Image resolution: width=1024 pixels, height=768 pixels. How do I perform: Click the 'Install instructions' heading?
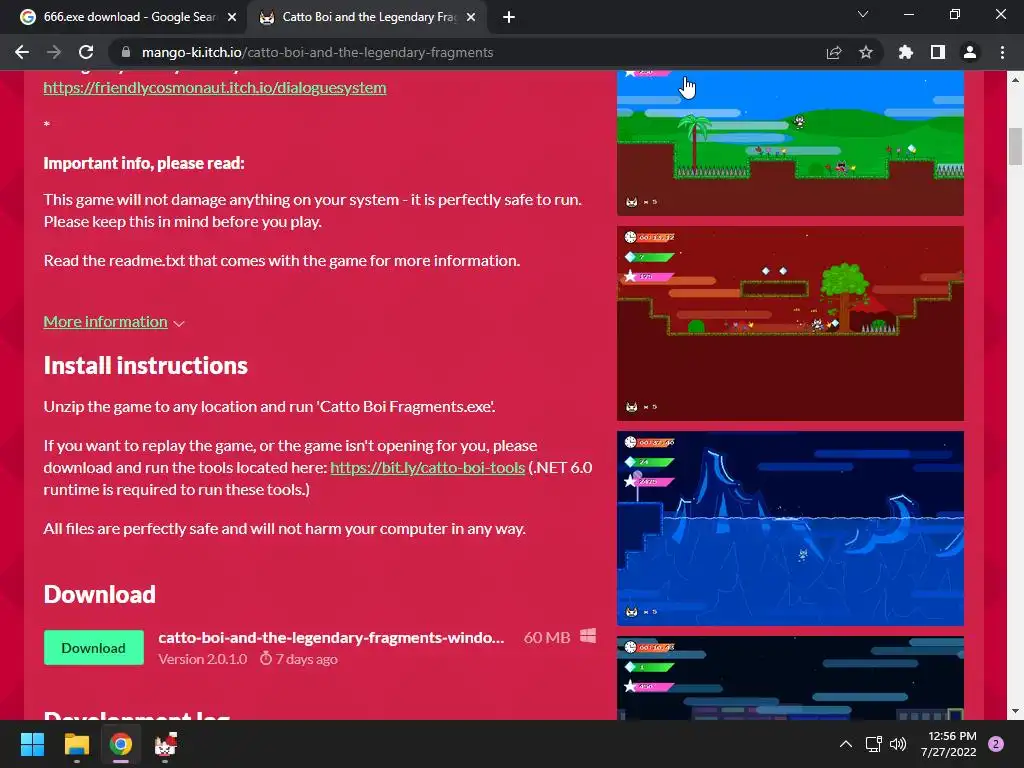(x=146, y=366)
